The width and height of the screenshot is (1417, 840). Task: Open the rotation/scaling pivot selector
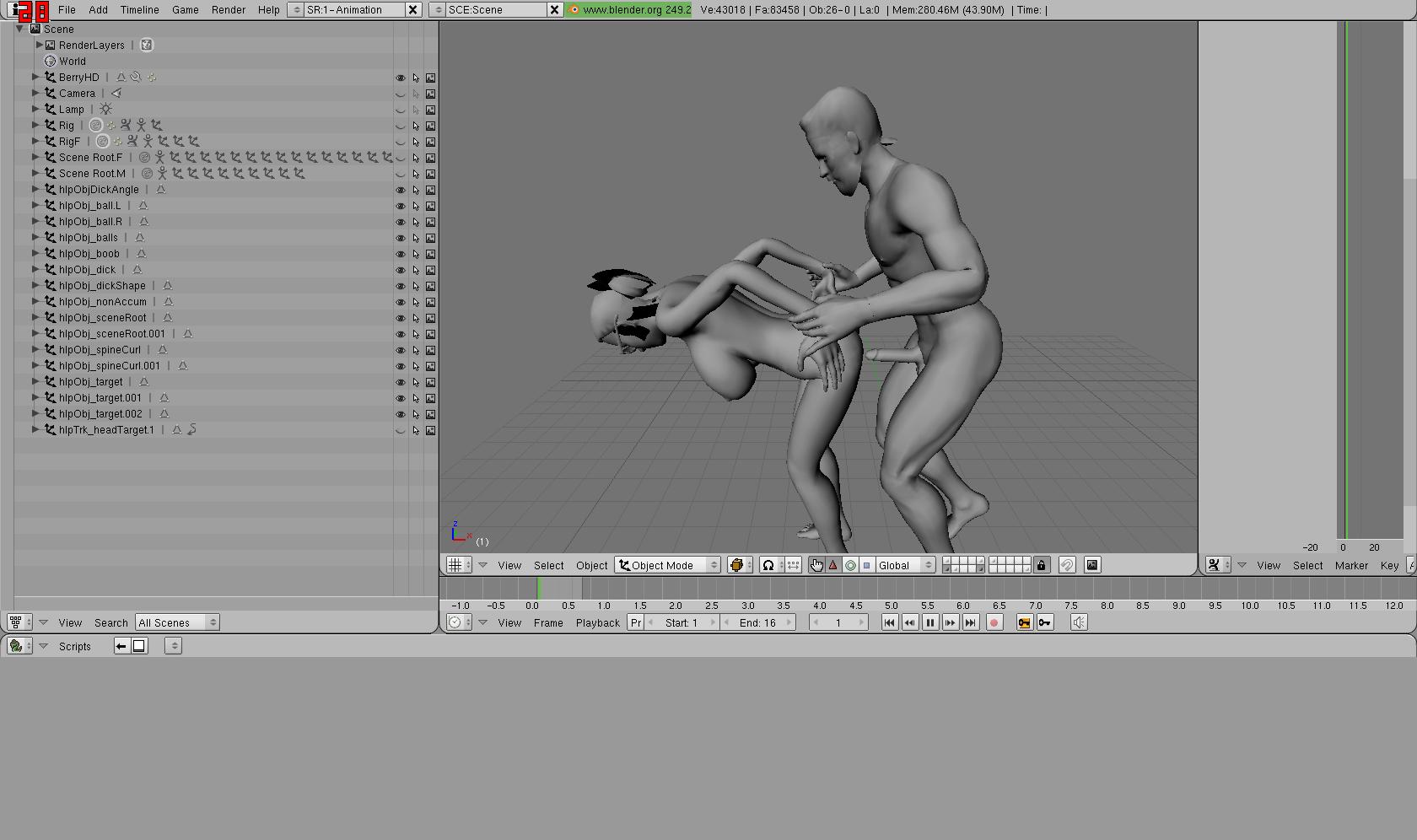[772, 565]
